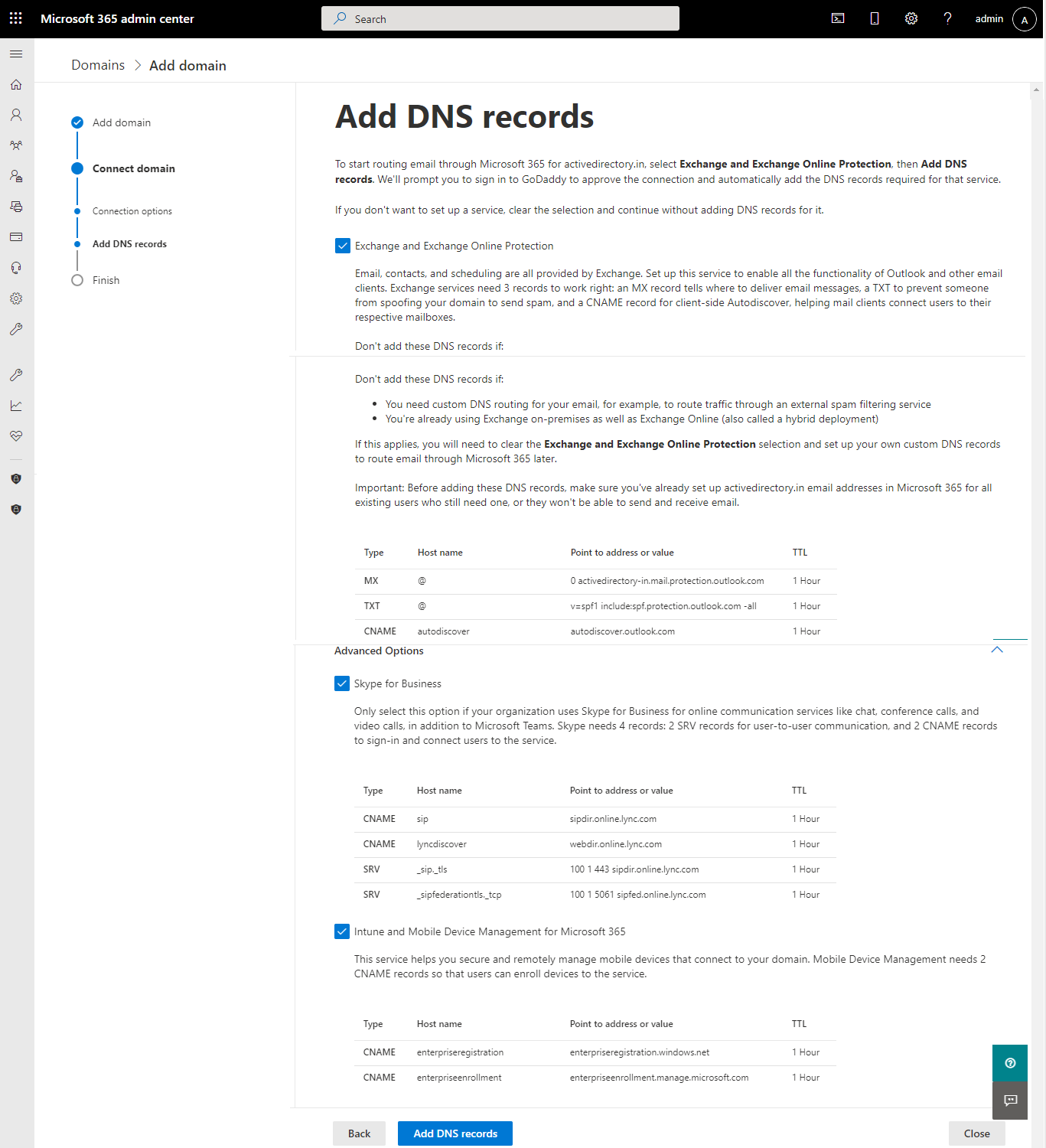Uncheck the Skype for Business checkbox
The width and height of the screenshot is (1046, 1148).
click(342, 683)
